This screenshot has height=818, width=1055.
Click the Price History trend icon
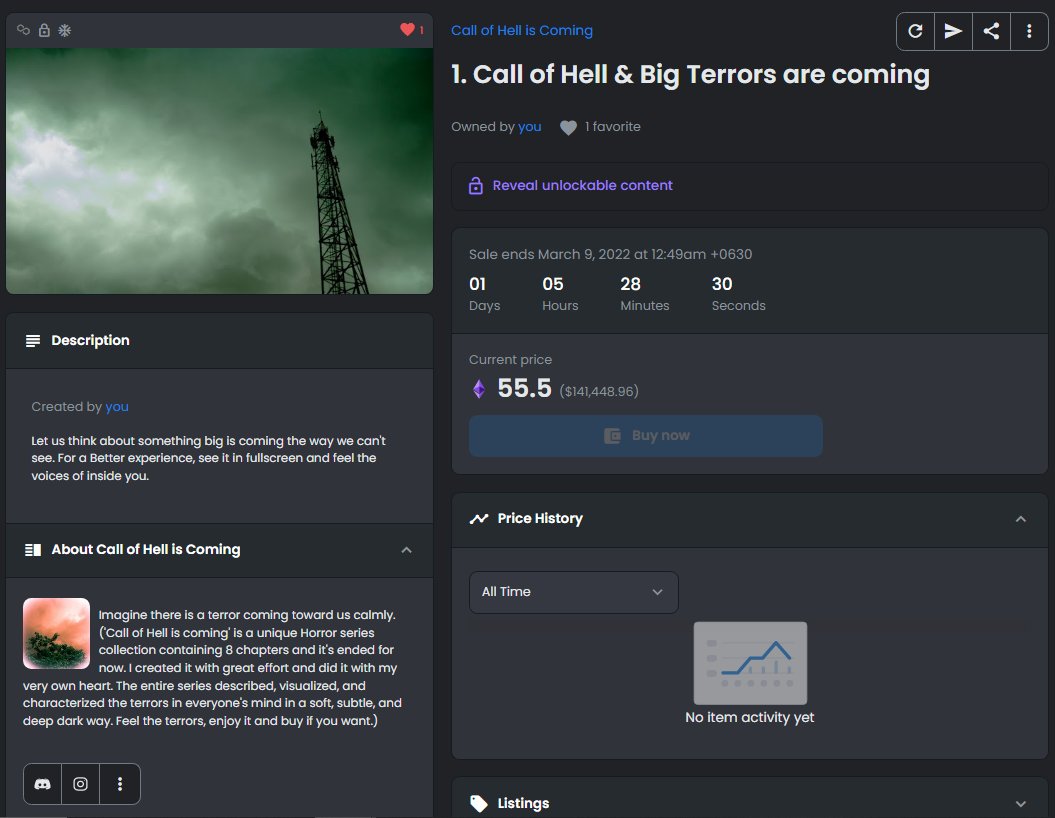coord(478,519)
